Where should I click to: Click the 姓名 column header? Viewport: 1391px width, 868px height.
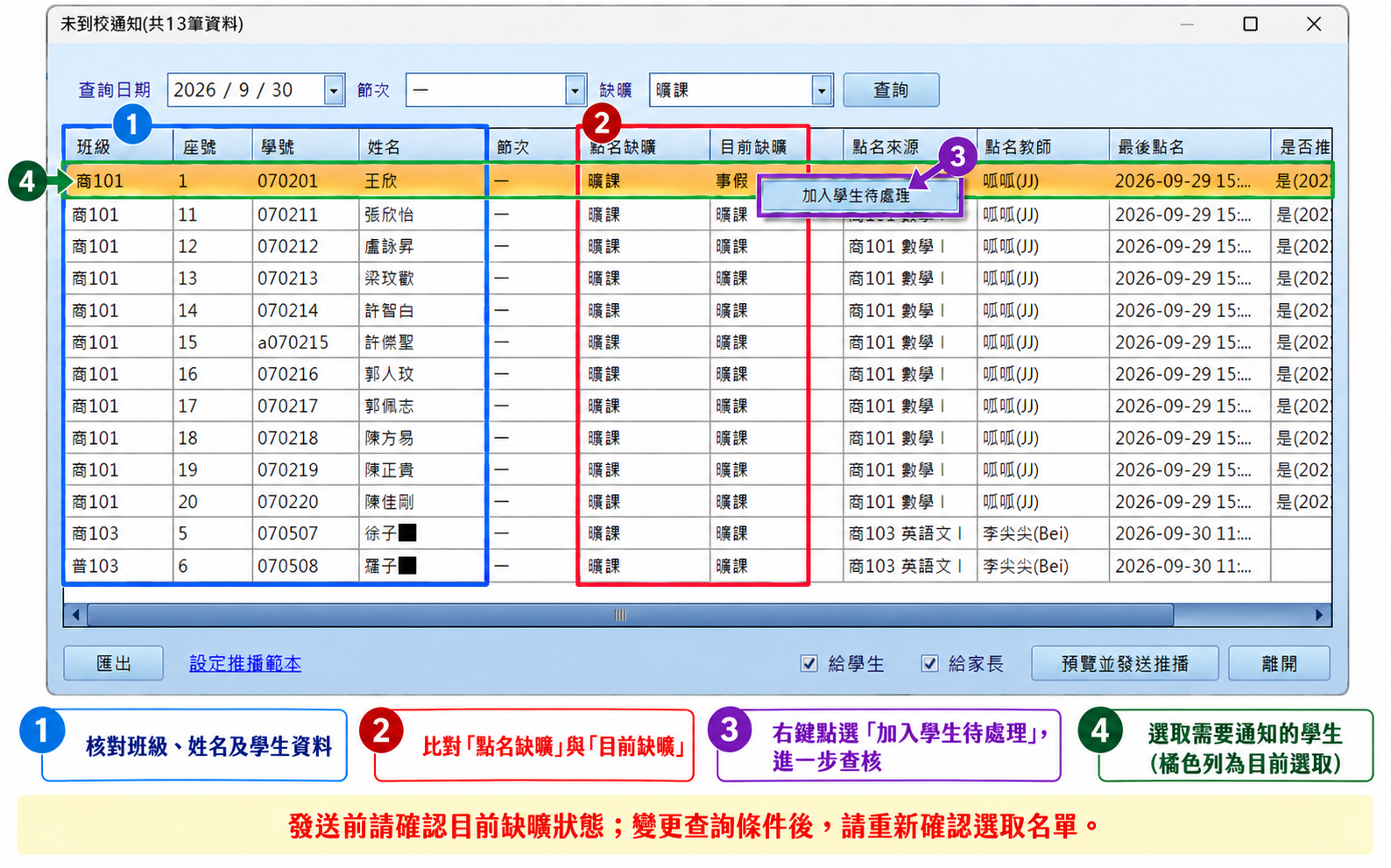click(422, 147)
